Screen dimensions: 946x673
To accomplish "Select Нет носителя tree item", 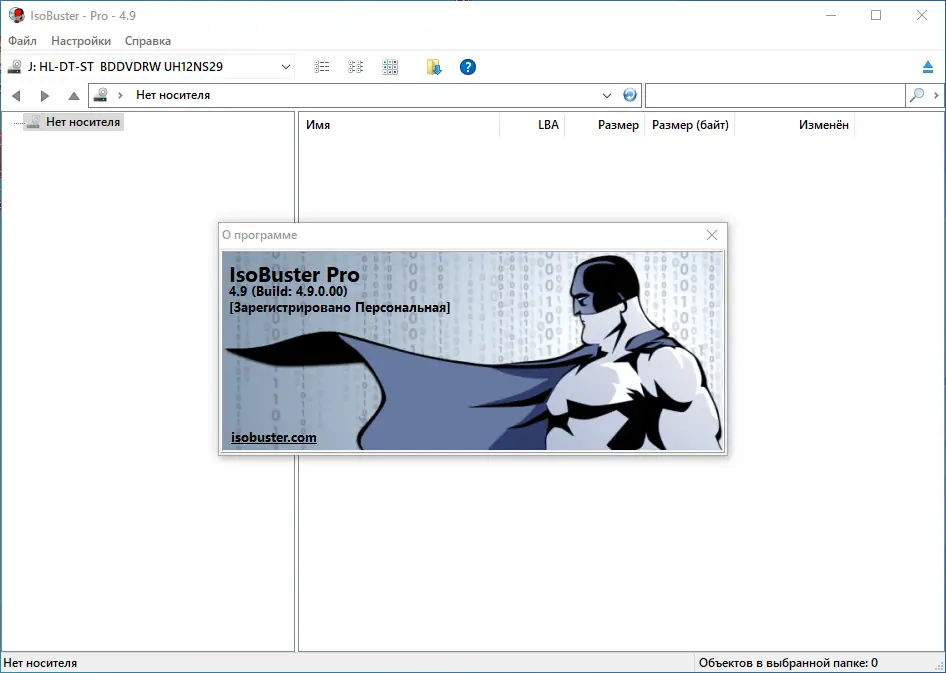I will [74, 122].
